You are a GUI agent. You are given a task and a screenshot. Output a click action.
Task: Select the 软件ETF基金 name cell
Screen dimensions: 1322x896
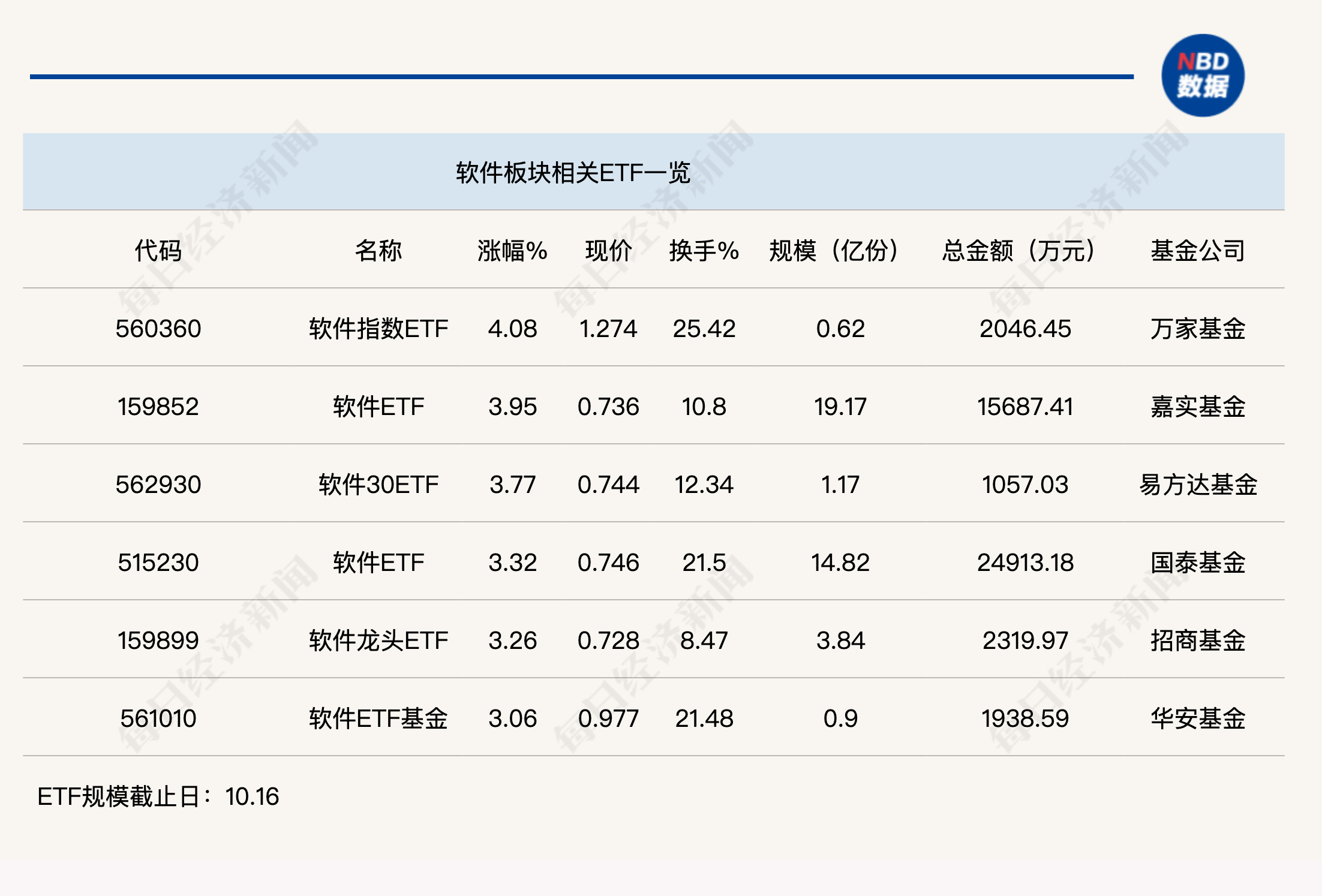(x=378, y=718)
